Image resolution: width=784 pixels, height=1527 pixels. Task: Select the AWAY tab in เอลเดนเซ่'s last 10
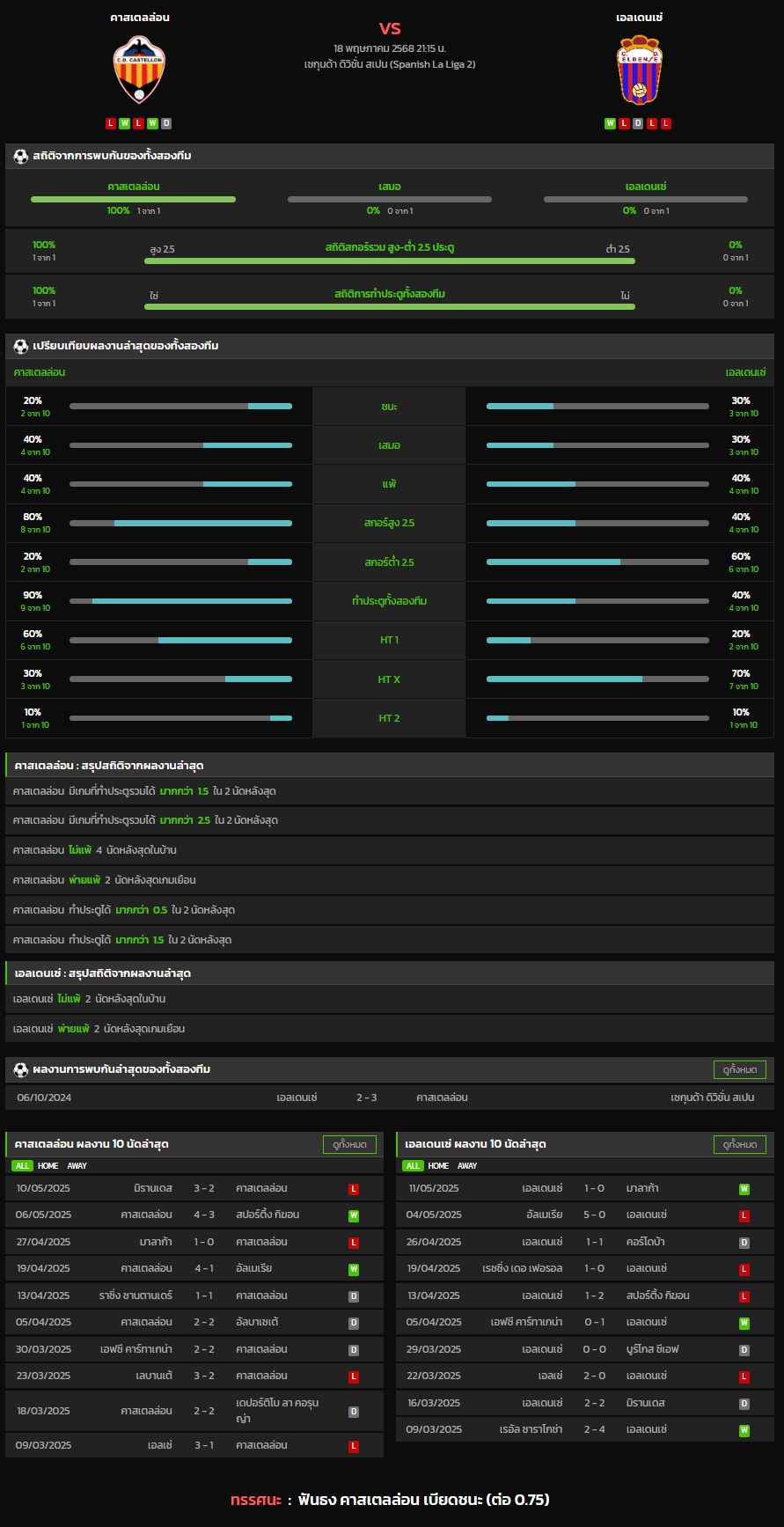pyautogui.click(x=467, y=1166)
